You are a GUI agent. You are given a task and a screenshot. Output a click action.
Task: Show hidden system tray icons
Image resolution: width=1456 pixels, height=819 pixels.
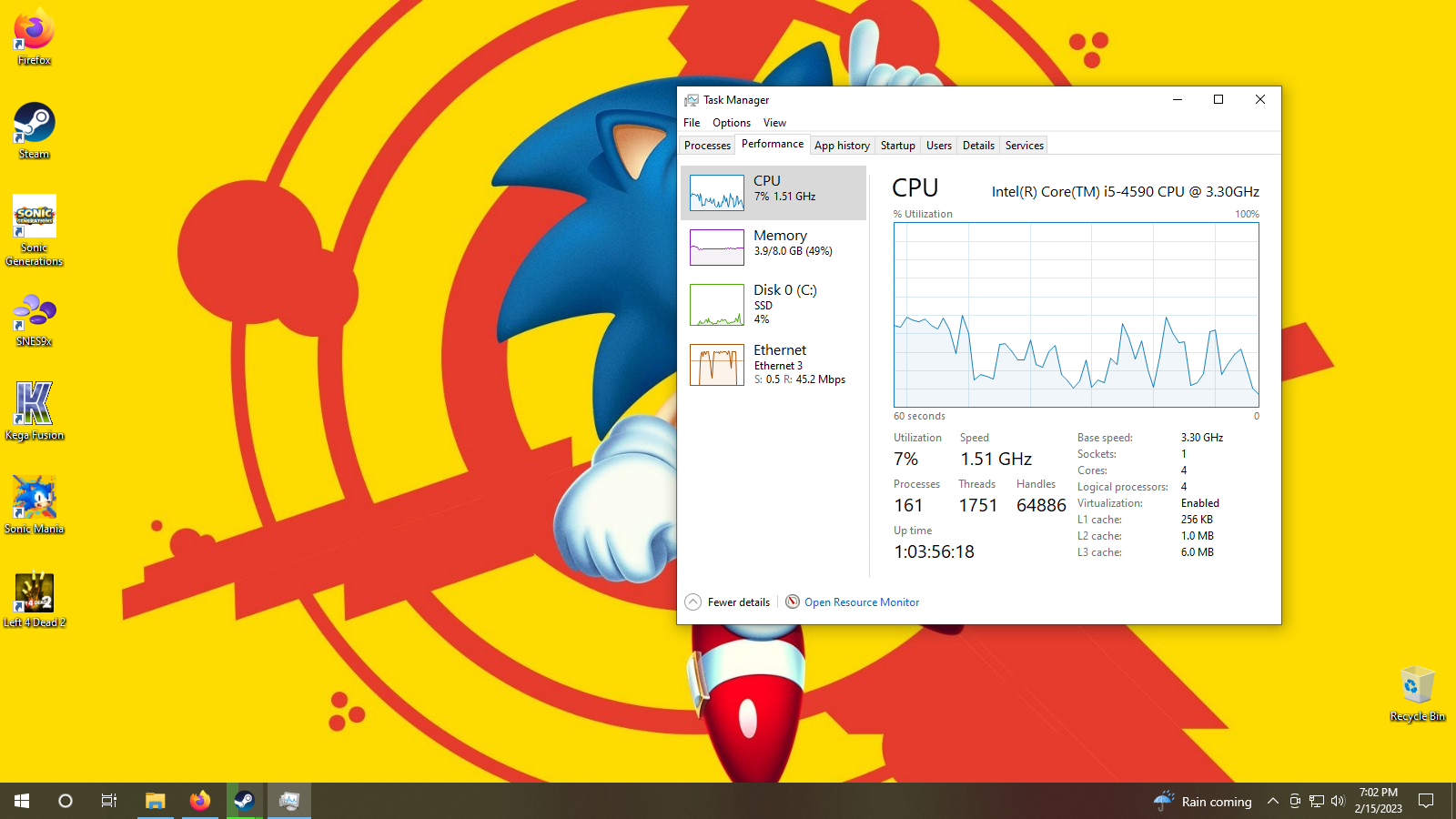[x=1273, y=802]
